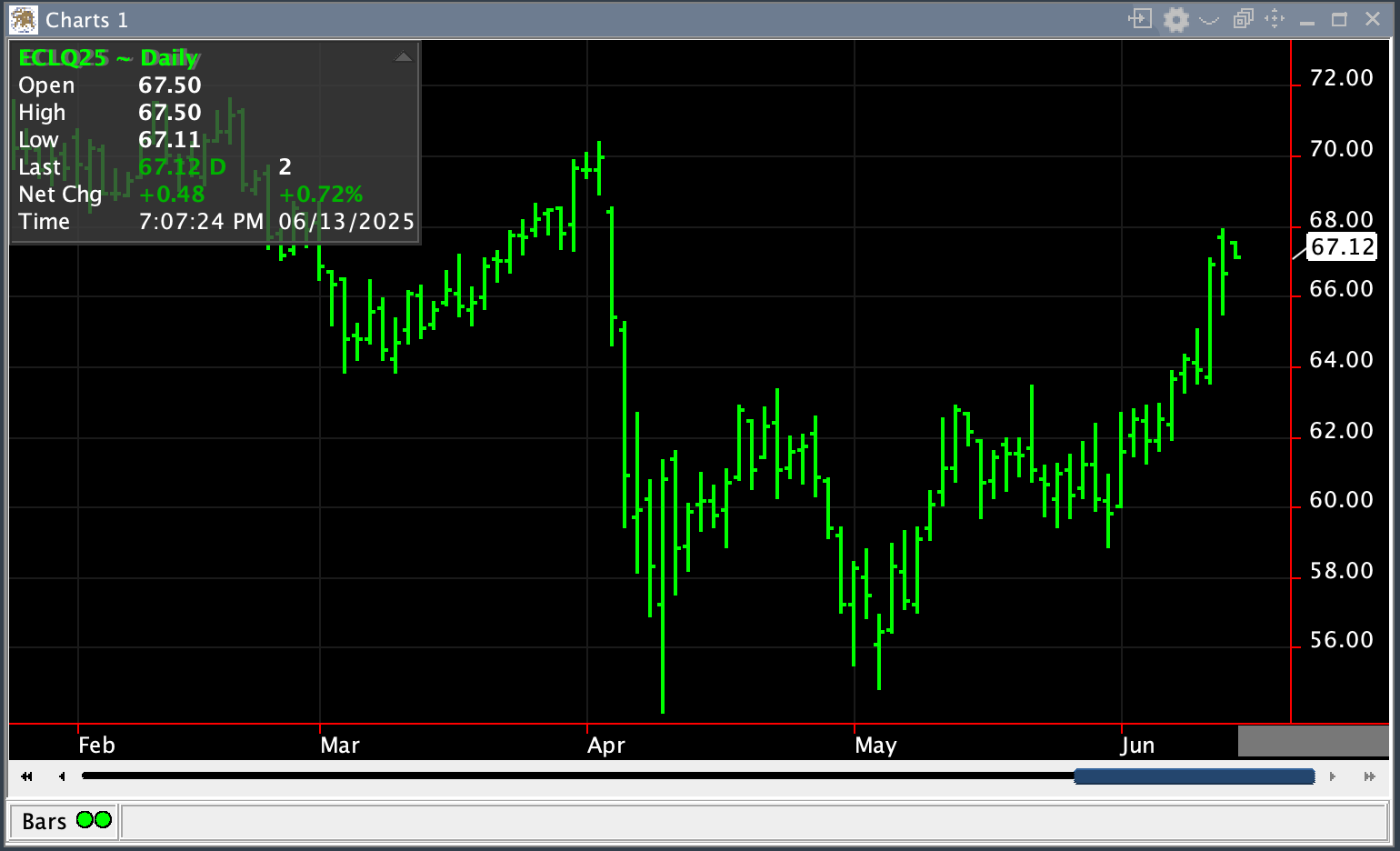Maximize the Charts 1 window

[1339, 19]
